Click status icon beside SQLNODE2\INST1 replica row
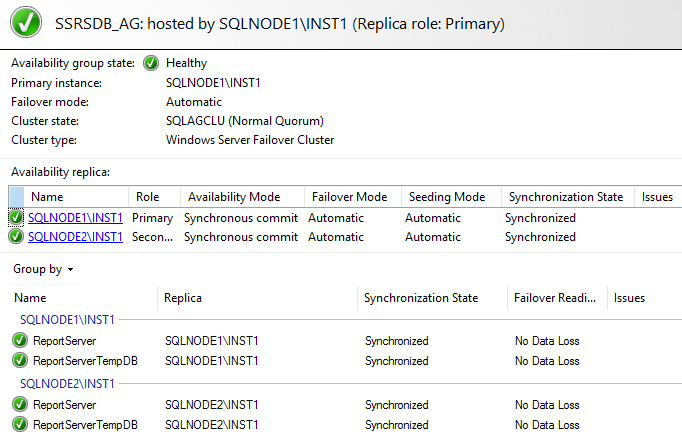 point(16,237)
